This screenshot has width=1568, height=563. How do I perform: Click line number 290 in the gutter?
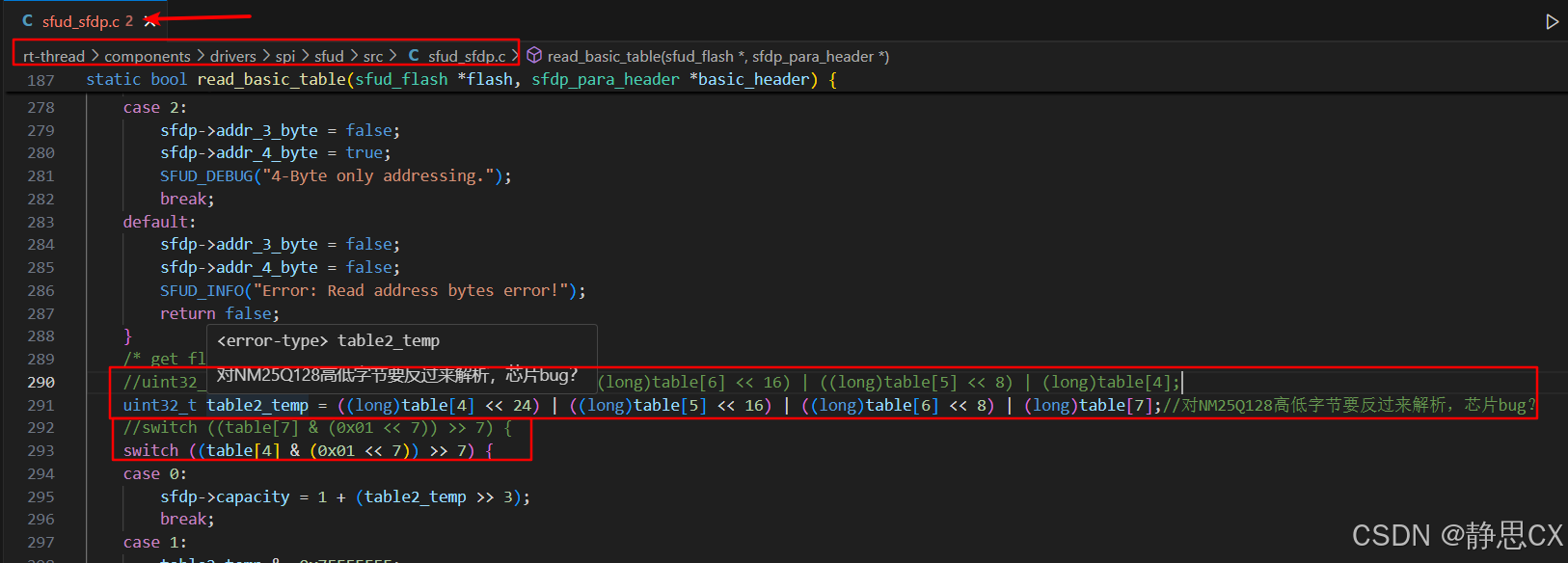[41, 383]
